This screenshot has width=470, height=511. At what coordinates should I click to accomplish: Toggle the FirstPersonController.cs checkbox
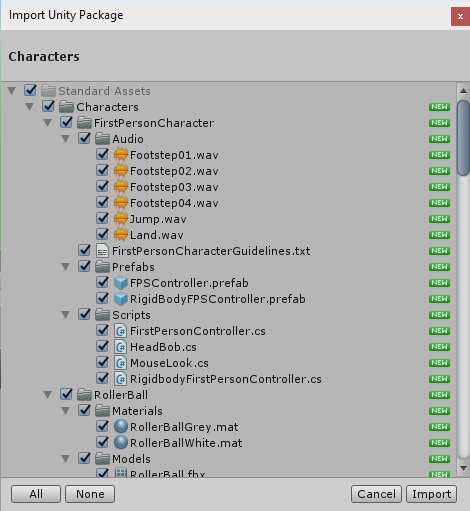pos(102,330)
